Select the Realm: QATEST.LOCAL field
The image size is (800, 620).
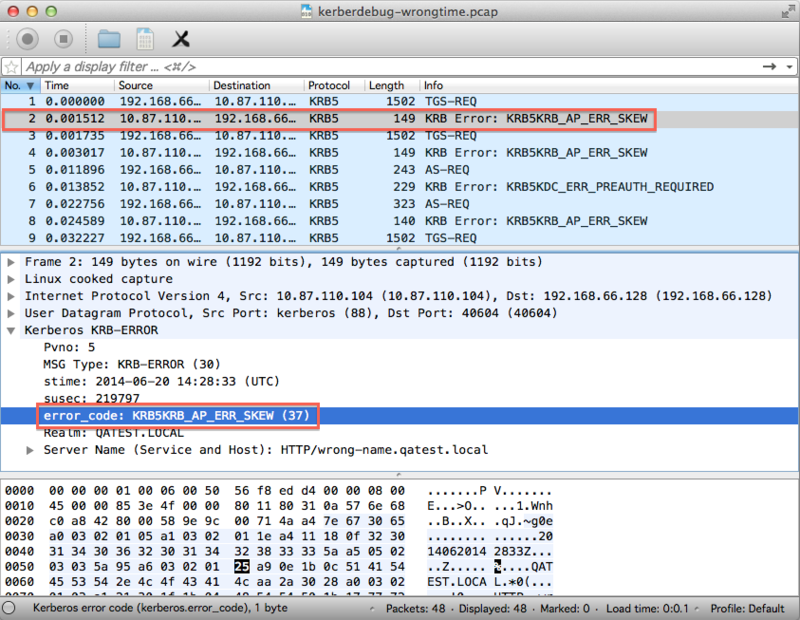pos(113,433)
